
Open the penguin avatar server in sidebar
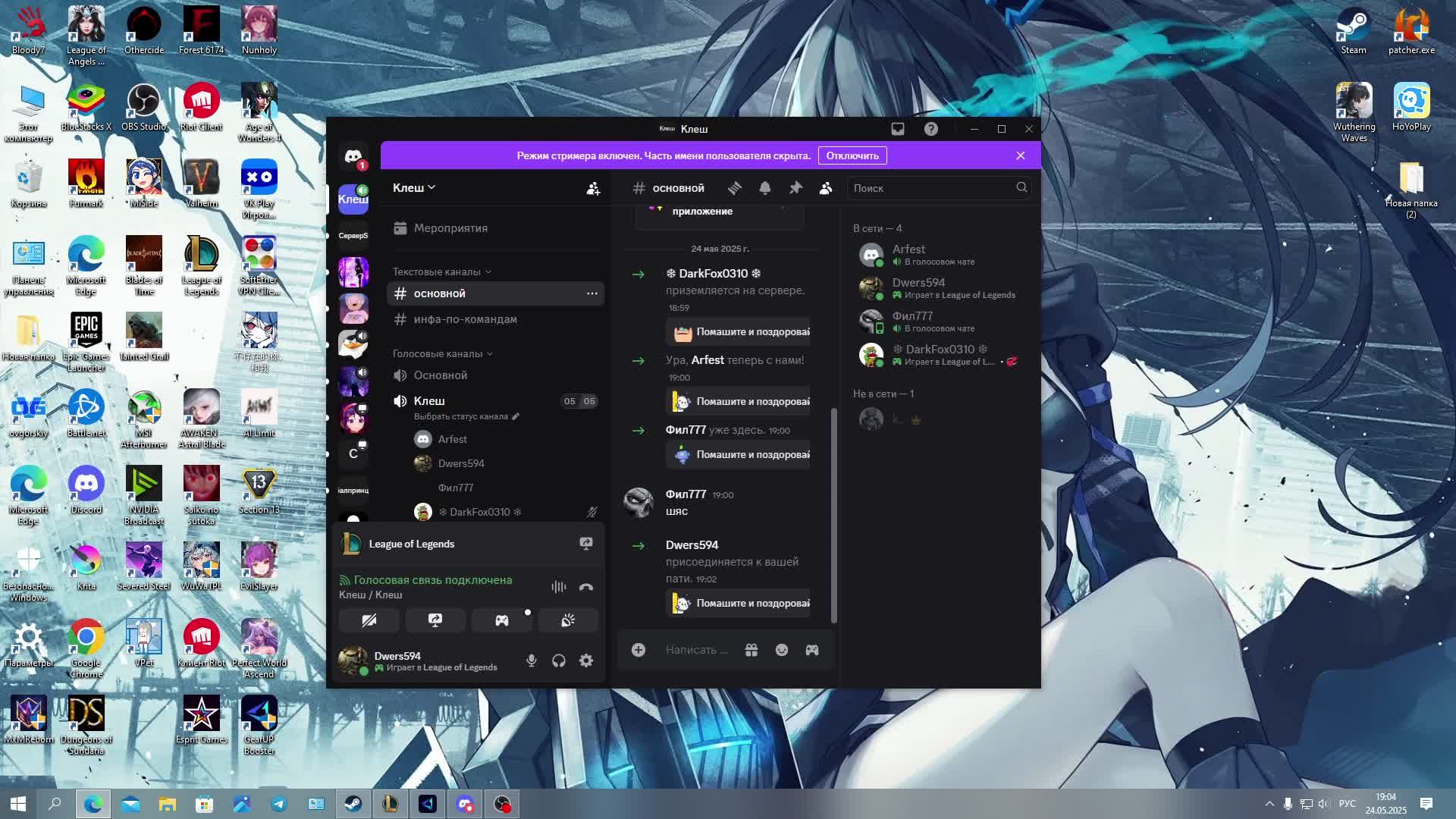point(353,344)
